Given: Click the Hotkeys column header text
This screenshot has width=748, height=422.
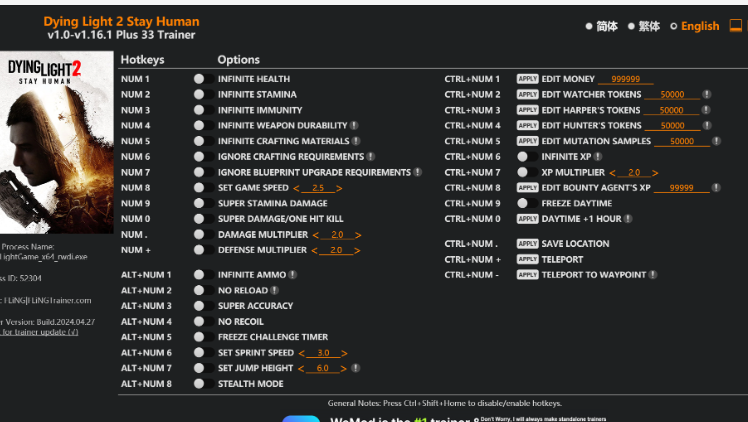Looking at the screenshot, I should point(142,60).
